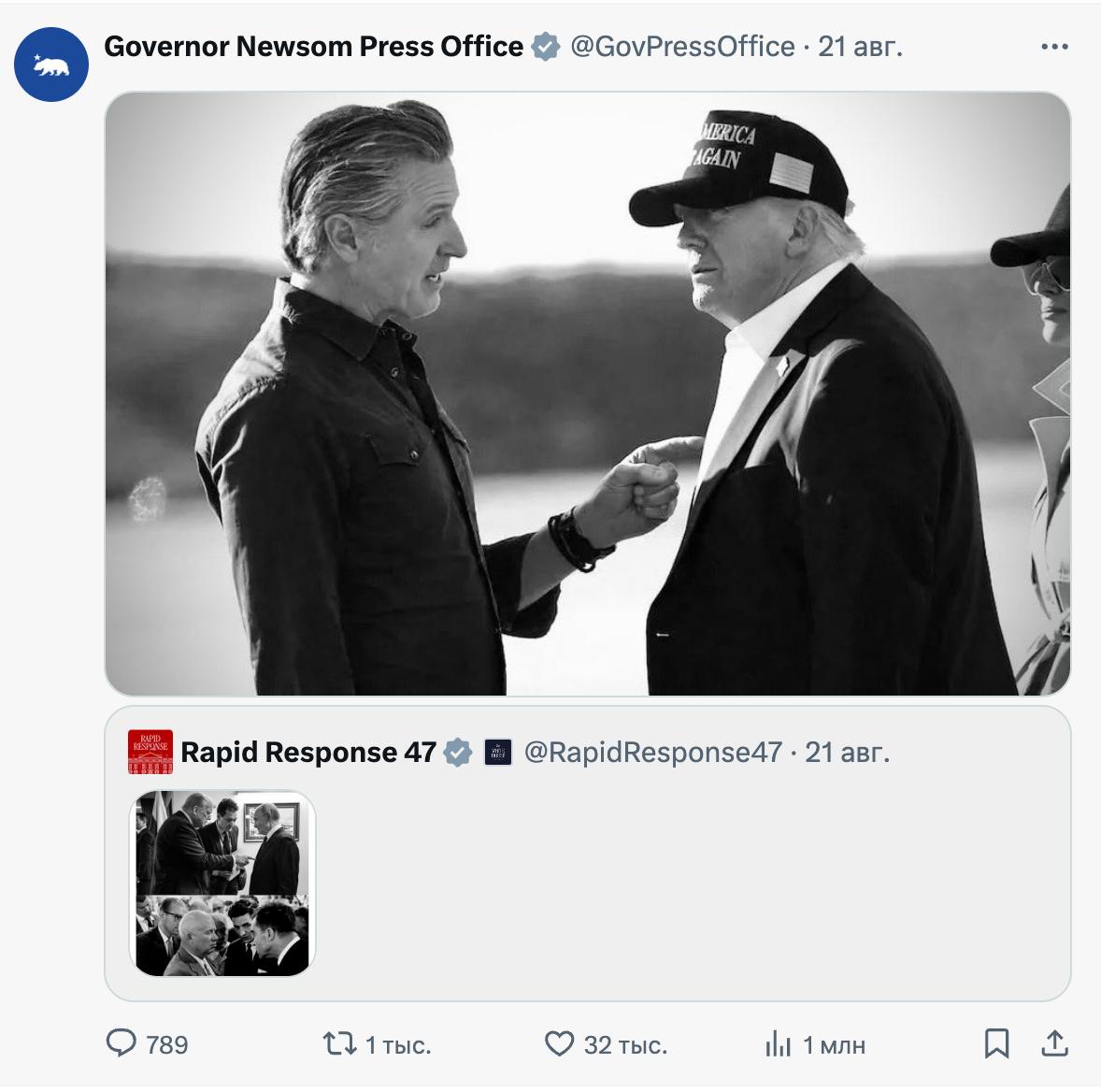Open the three-dot more options menu
The height and width of the screenshot is (1092, 1101).
(x=1054, y=47)
